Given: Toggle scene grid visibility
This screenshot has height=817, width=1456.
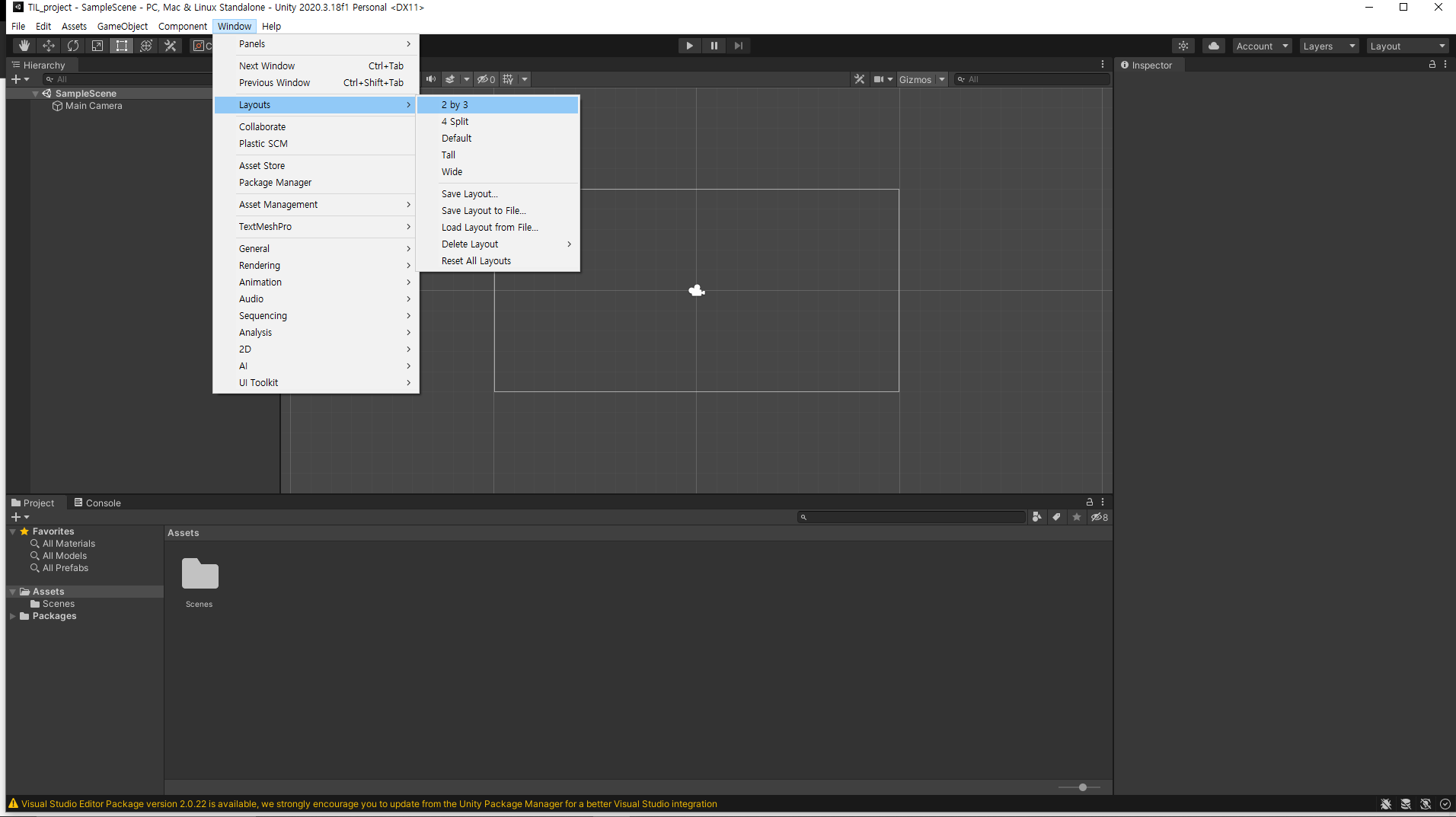Looking at the screenshot, I should point(509,79).
